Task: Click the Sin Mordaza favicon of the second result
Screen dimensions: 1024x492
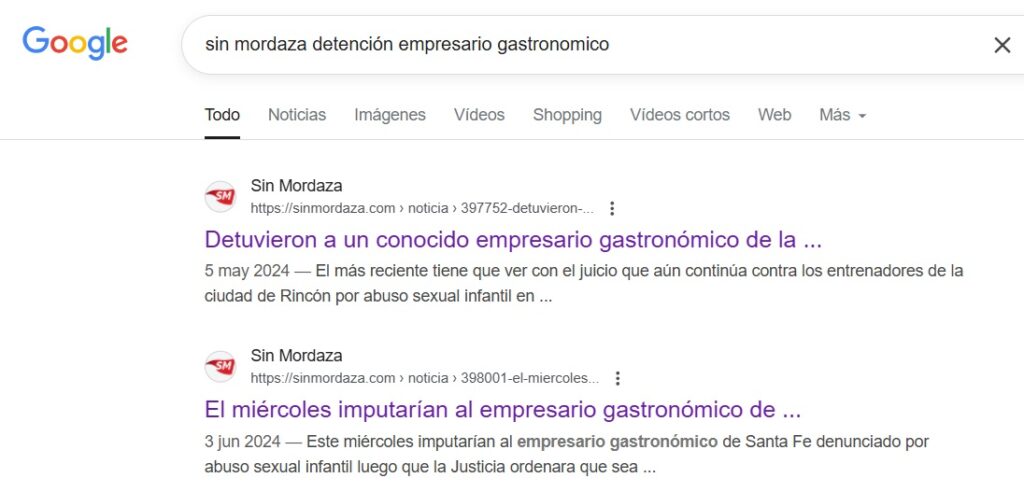Action: pyautogui.click(x=220, y=367)
